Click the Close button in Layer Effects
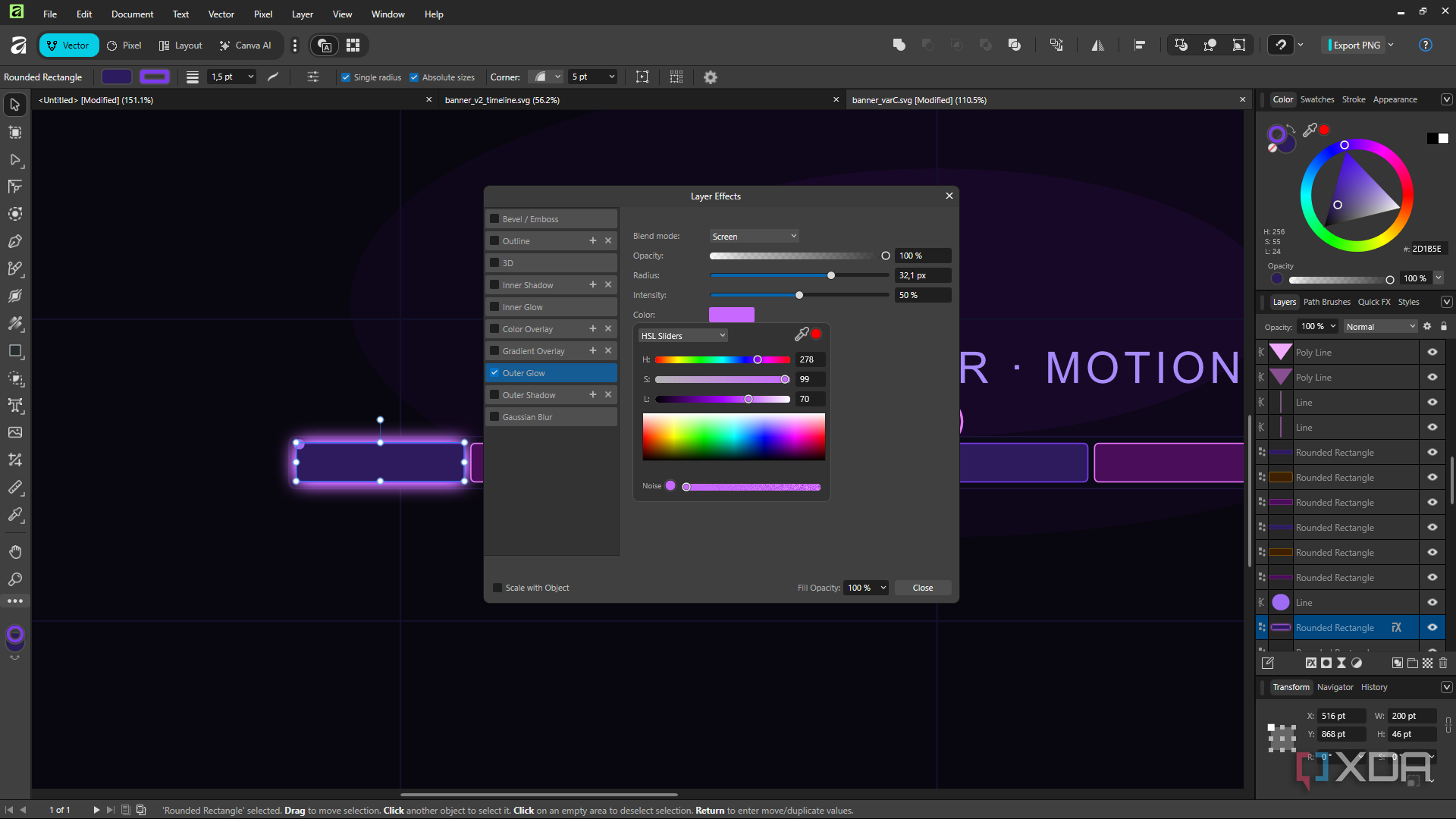The image size is (1456, 819). pos(923,588)
